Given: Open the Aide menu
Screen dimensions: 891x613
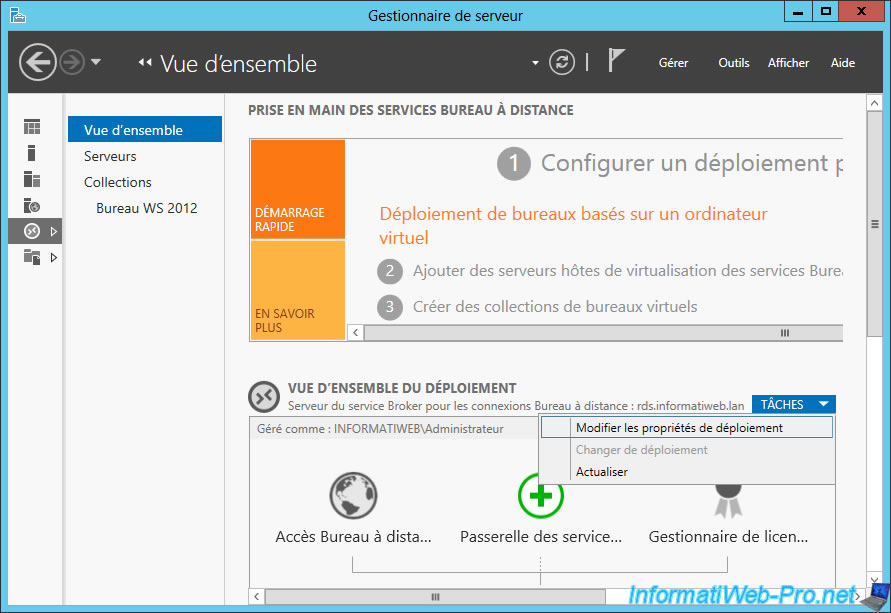Looking at the screenshot, I should pyautogui.click(x=843, y=63).
